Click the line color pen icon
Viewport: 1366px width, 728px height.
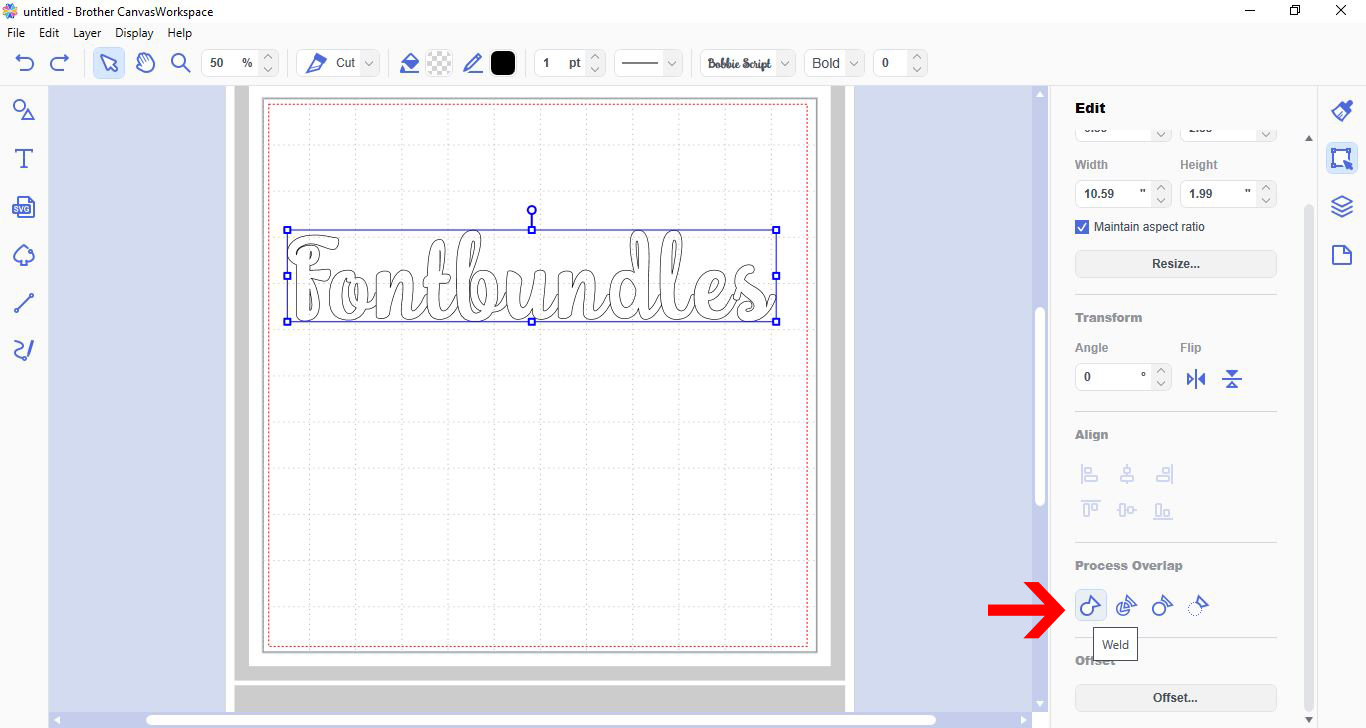473,63
